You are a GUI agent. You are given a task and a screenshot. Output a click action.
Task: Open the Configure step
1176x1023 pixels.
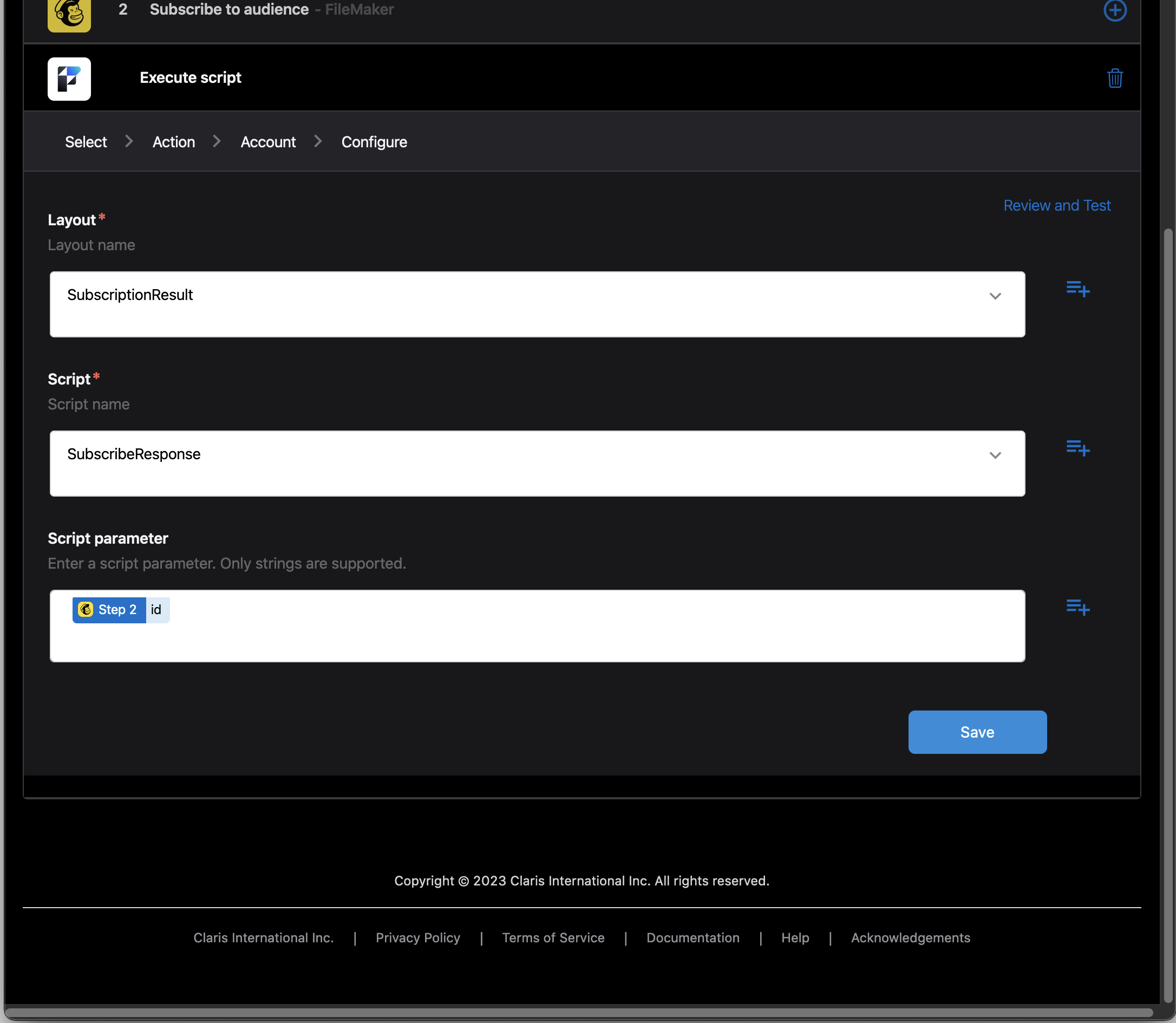tap(374, 141)
